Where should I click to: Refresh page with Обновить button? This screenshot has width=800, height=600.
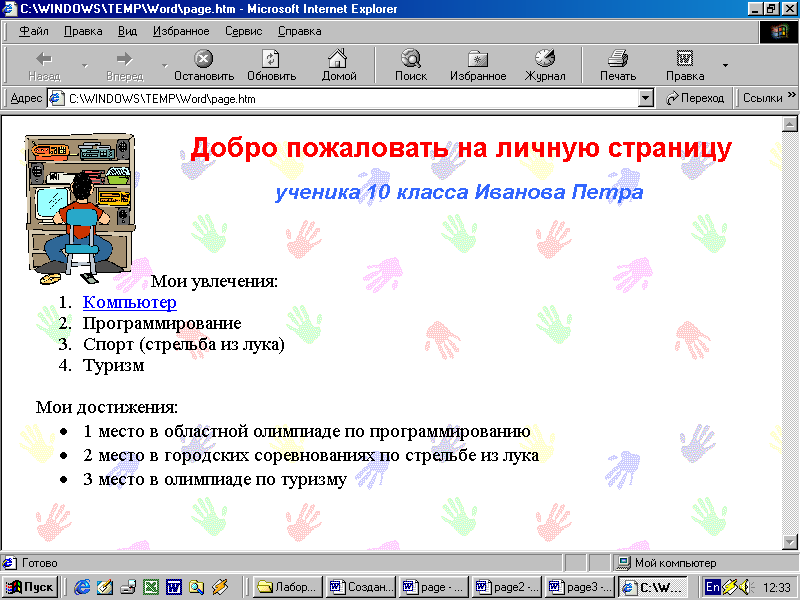pyautogui.click(x=271, y=65)
